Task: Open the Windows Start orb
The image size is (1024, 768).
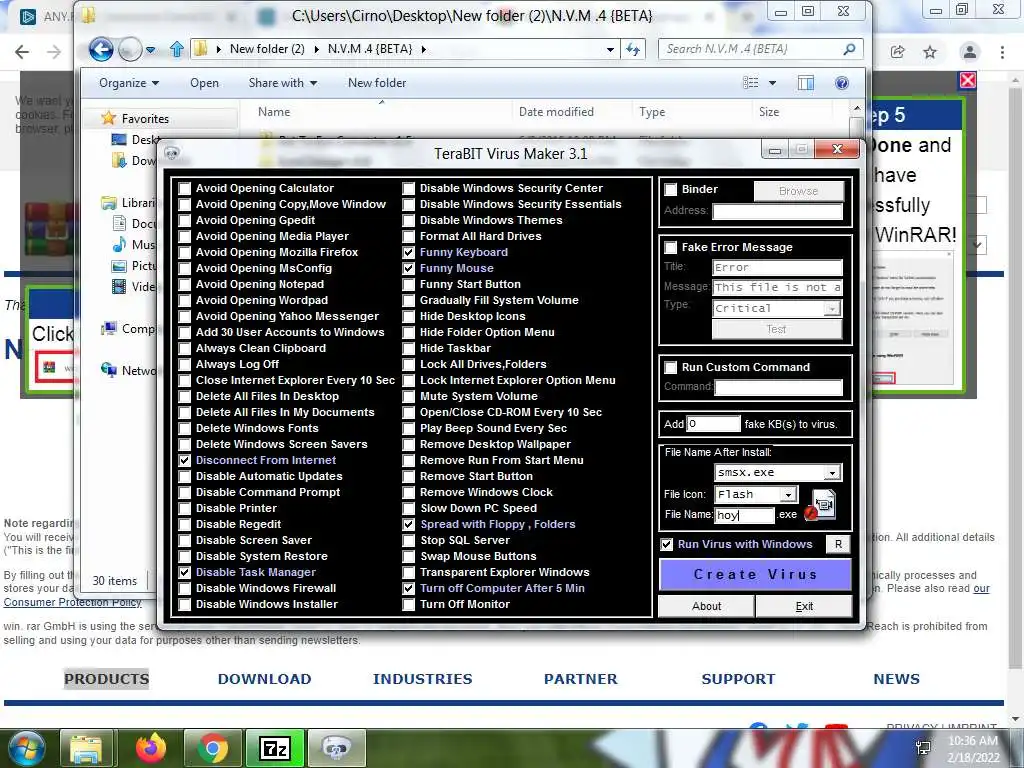Action: [x=25, y=748]
